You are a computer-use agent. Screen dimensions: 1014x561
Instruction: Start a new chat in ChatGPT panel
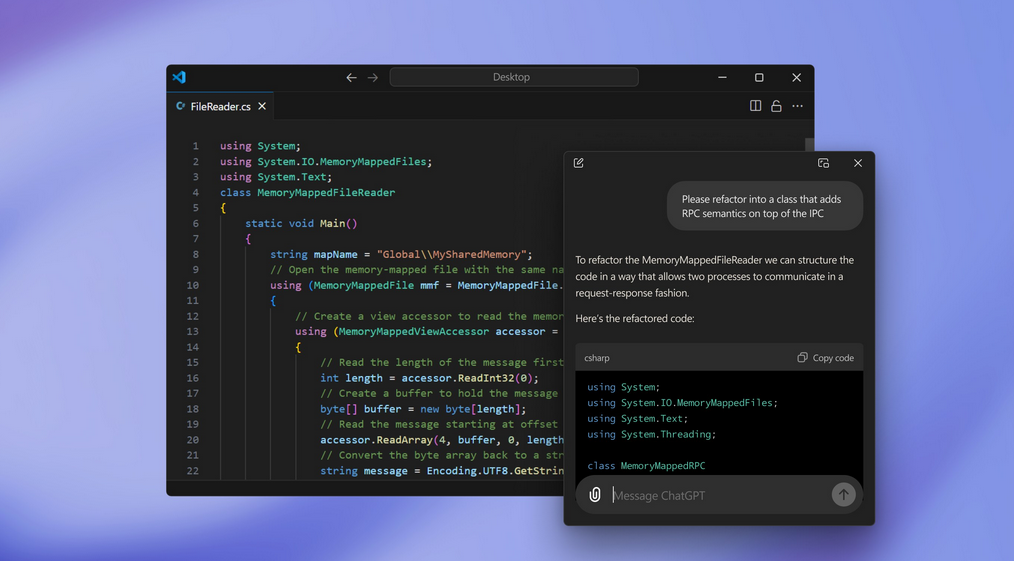pos(579,163)
